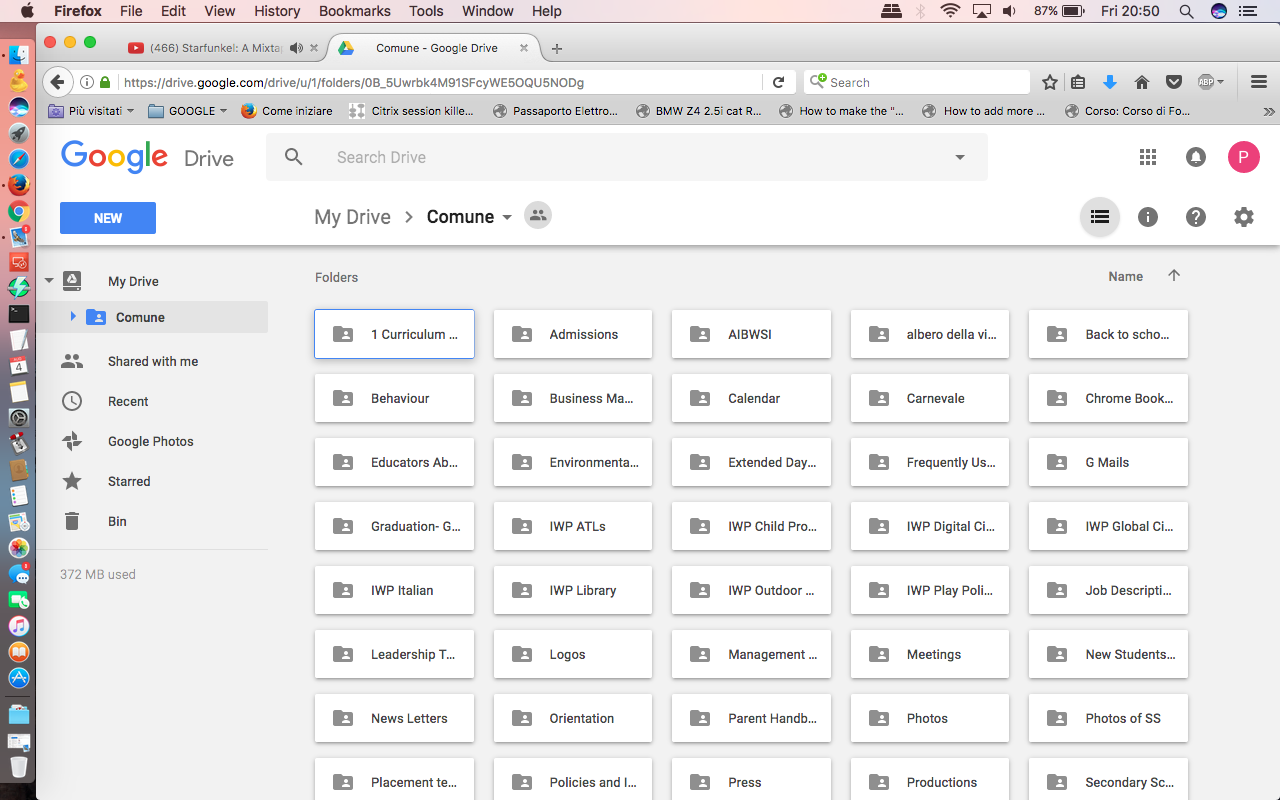Open Spotlight search in menu bar

(1186, 11)
